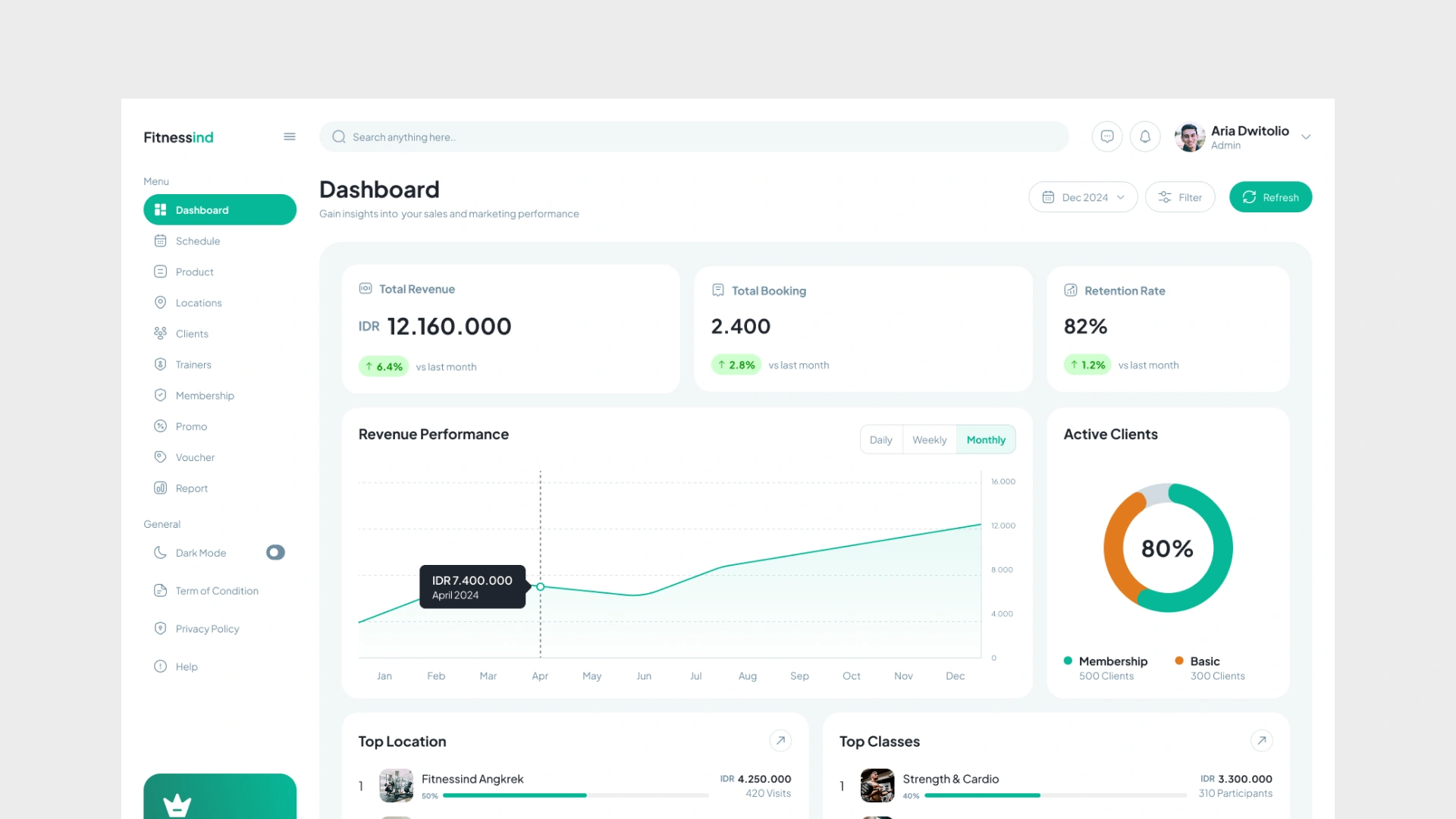1456x819 pixels.
Task: Click the Strength & Cardio thumbnail
Action: tap(877, 786)
